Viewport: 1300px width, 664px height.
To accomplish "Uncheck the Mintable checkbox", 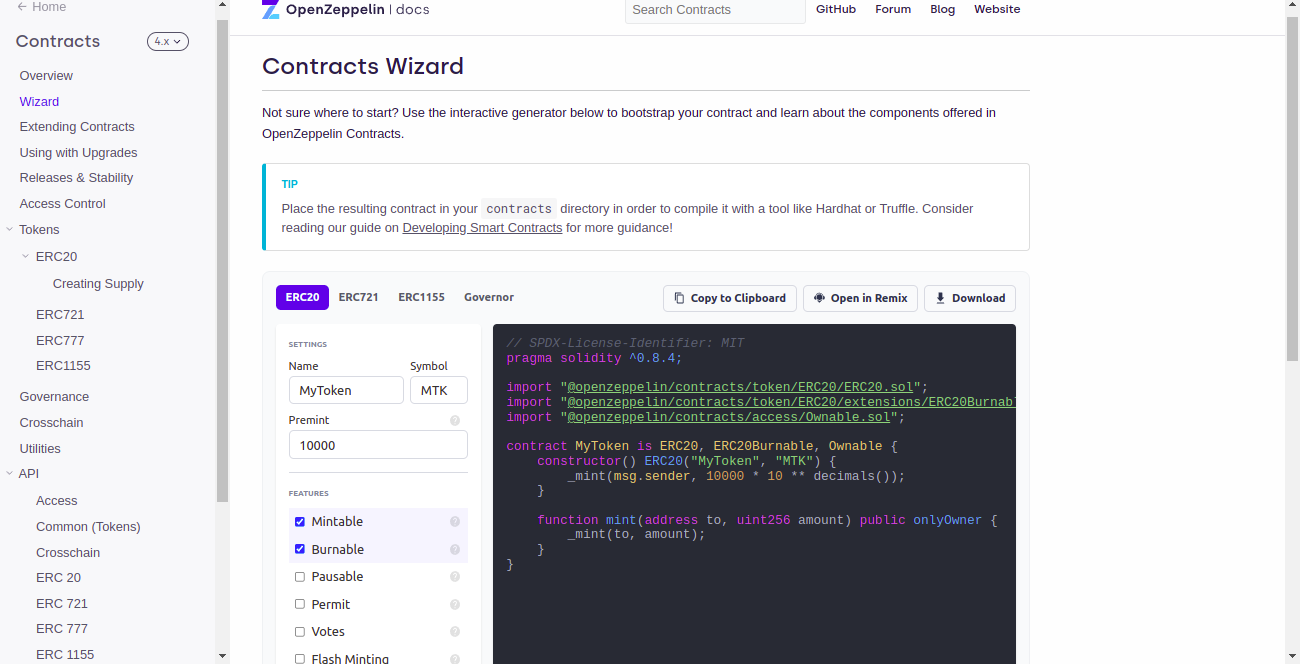I will click(300, 522).
